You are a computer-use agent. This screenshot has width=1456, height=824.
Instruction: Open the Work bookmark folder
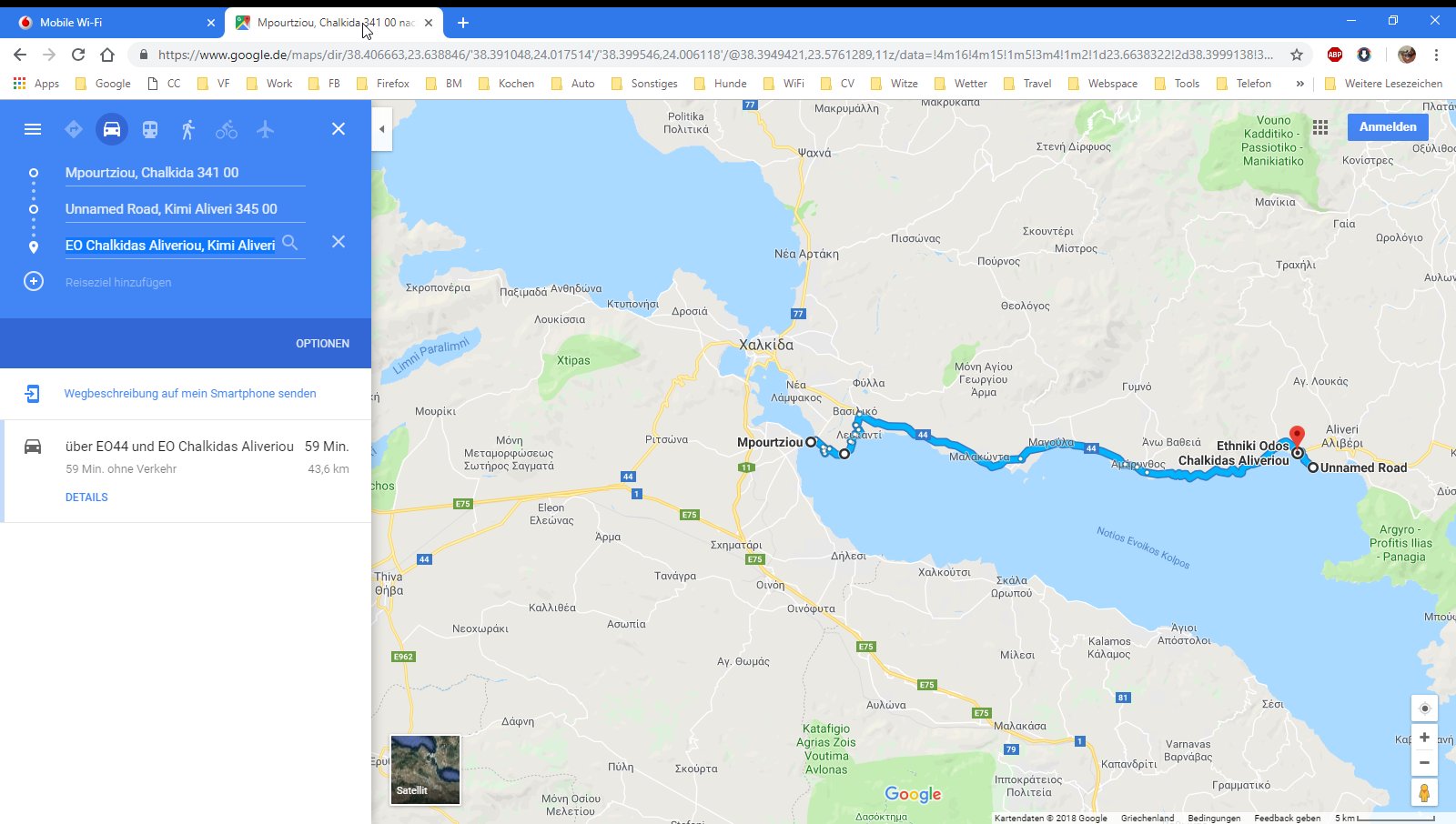click(269, 83)
